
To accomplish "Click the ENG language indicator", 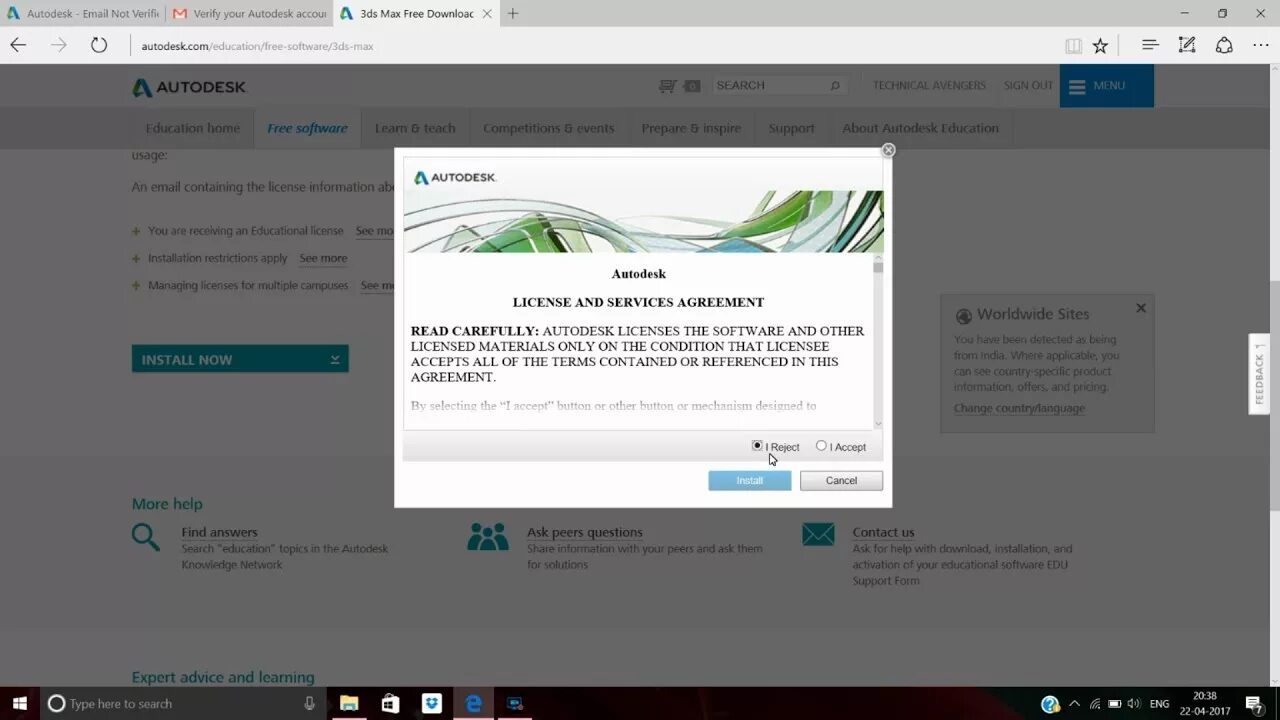I will (1159, 704).
